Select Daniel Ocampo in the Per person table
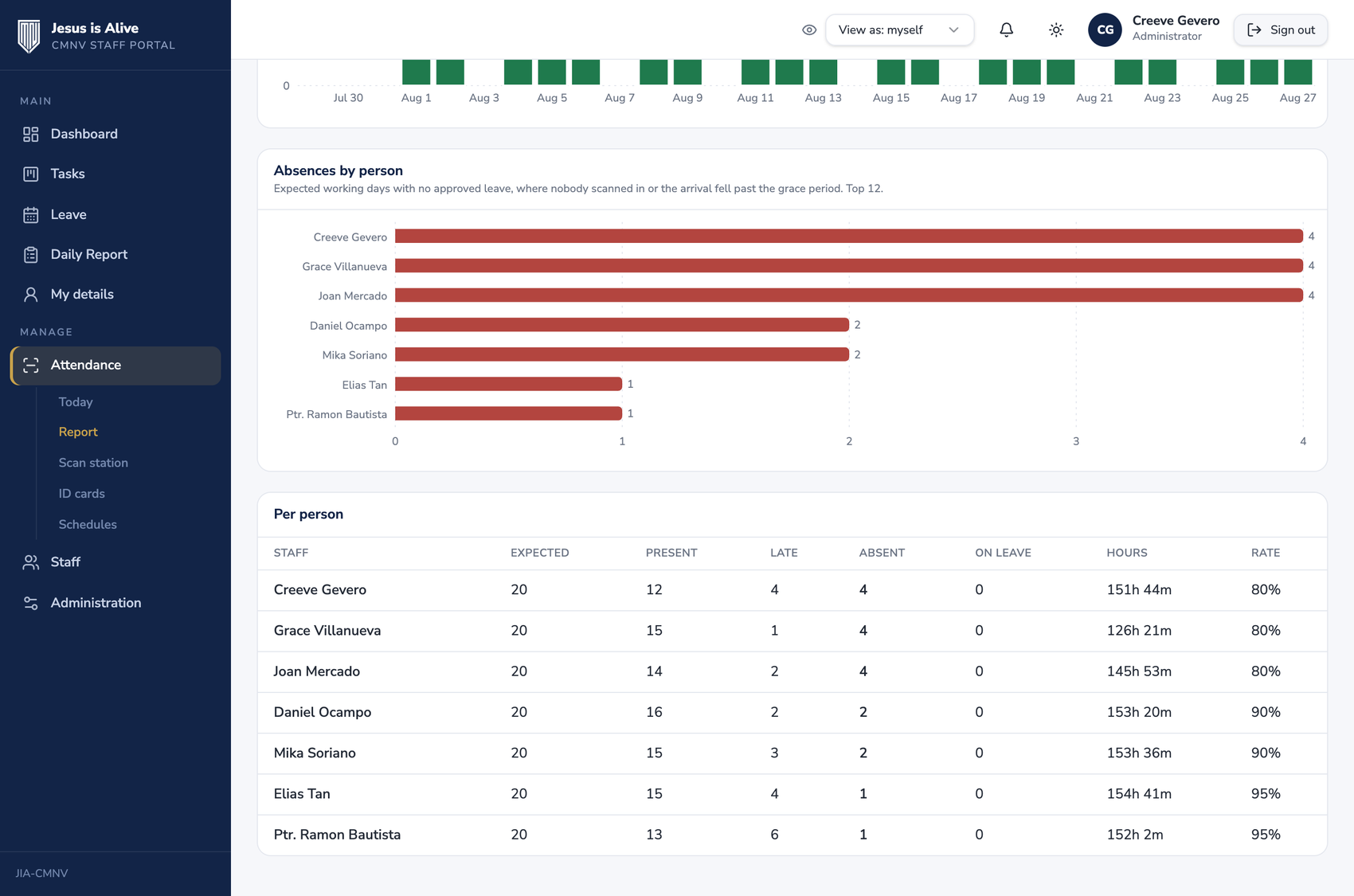 tap(323, 712)
